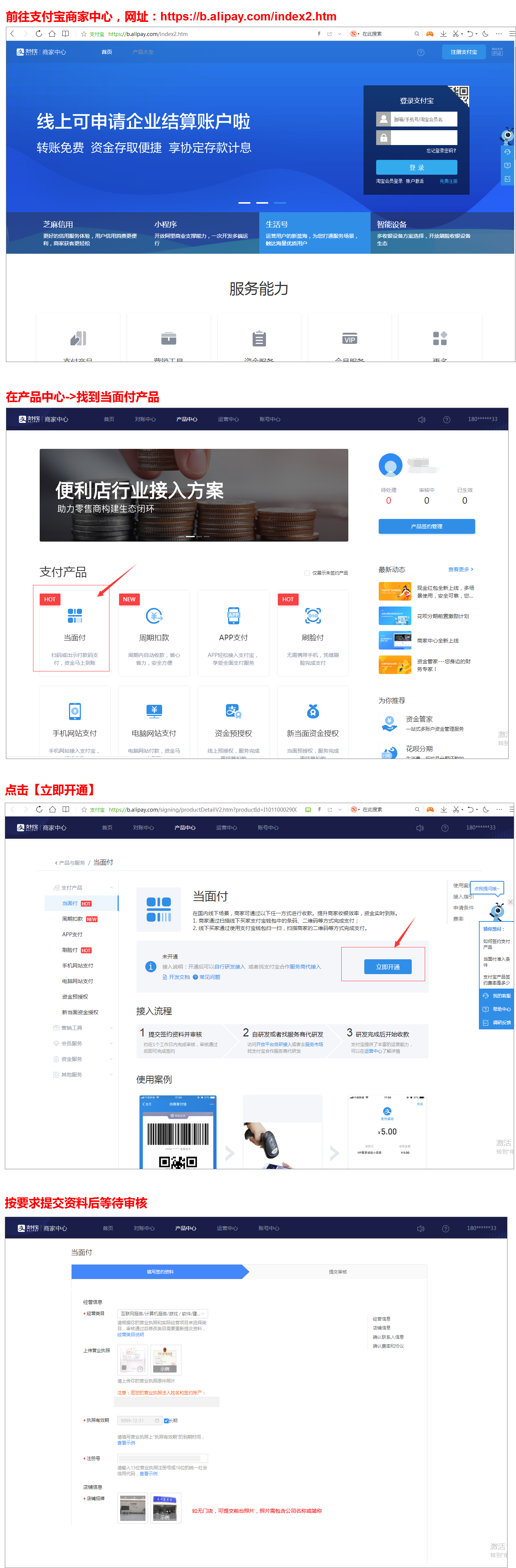The height and width of the screenshot is (1568, 516).
Task: Click the 会员服务 VIP icon under 服务能力
Action: tap(349, 339)
